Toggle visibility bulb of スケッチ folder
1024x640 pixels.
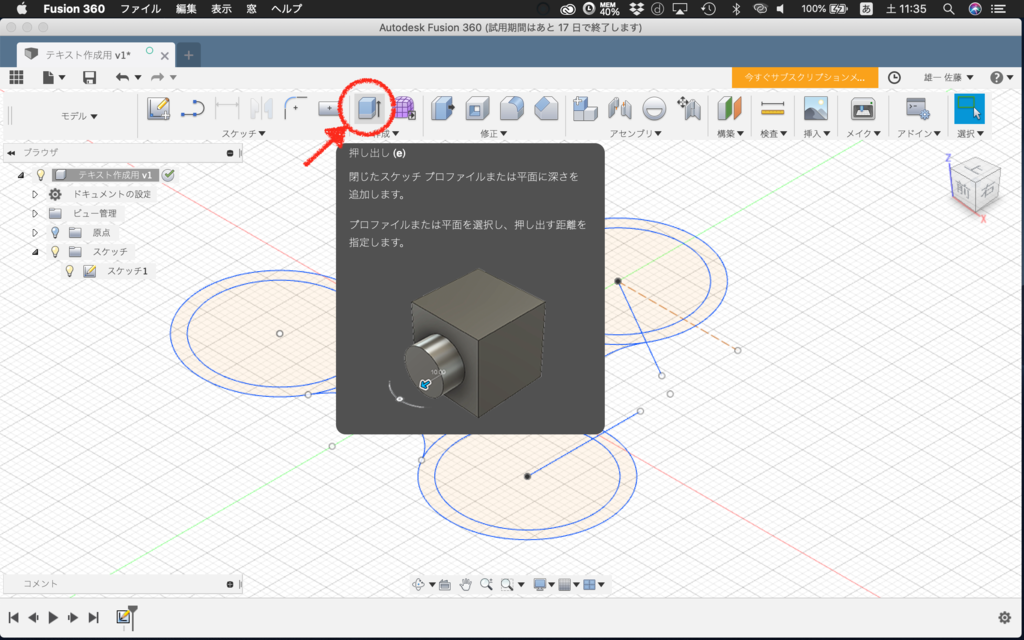pos(56,251)
